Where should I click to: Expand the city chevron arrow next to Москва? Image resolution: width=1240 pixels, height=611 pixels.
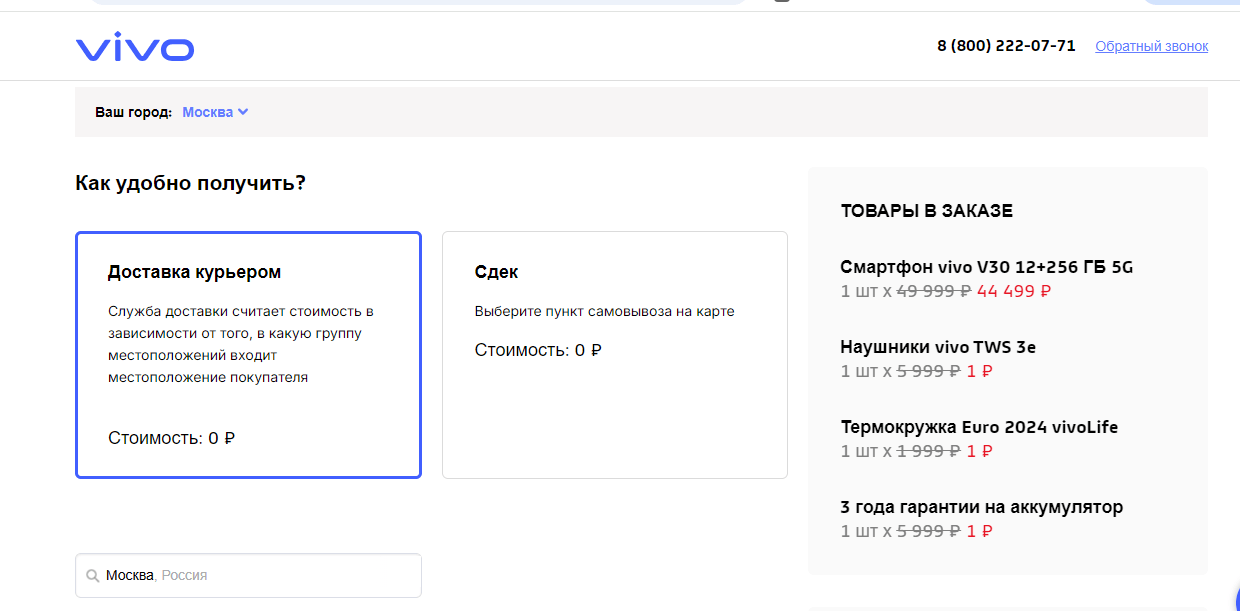(243, 112)
